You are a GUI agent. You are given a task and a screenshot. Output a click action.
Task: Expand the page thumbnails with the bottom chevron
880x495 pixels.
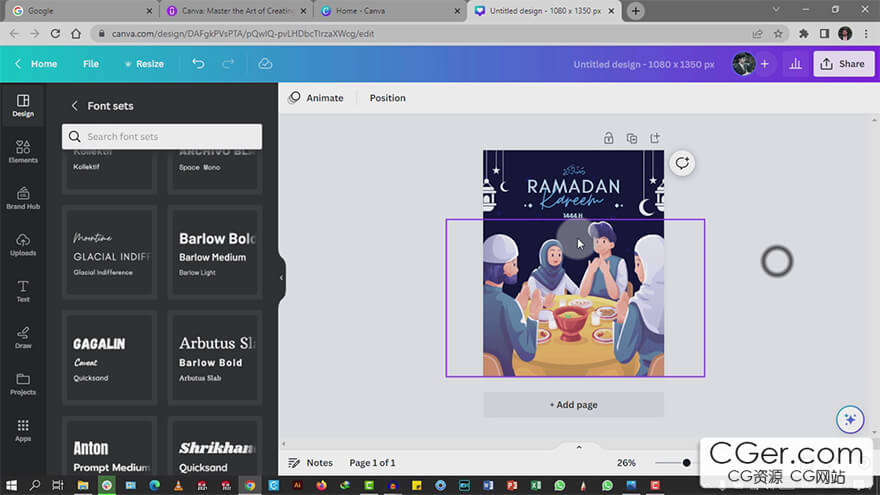[x=578, y=447]
